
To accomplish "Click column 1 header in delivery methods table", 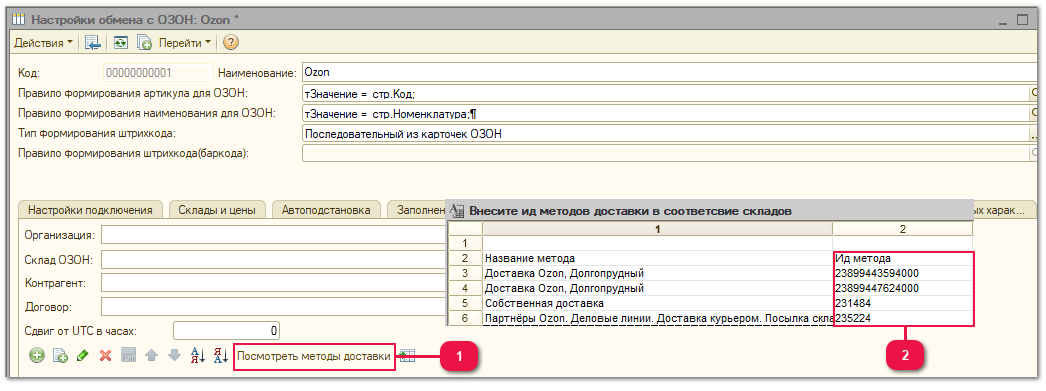I will (657, 229).
